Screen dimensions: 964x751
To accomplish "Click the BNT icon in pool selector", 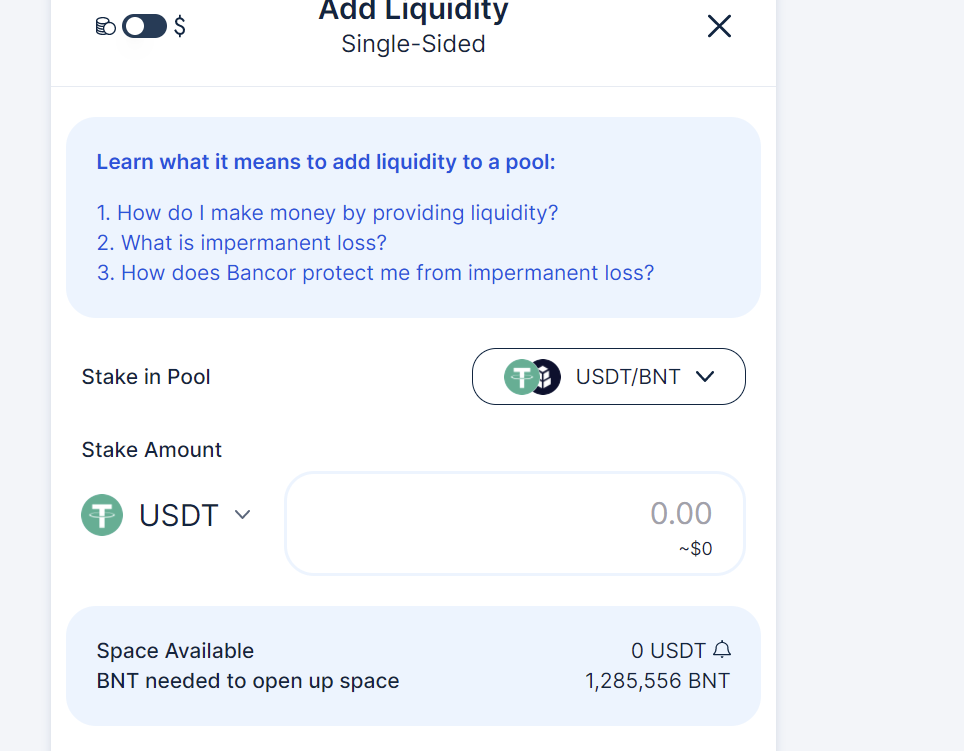I will pos(547,377).
